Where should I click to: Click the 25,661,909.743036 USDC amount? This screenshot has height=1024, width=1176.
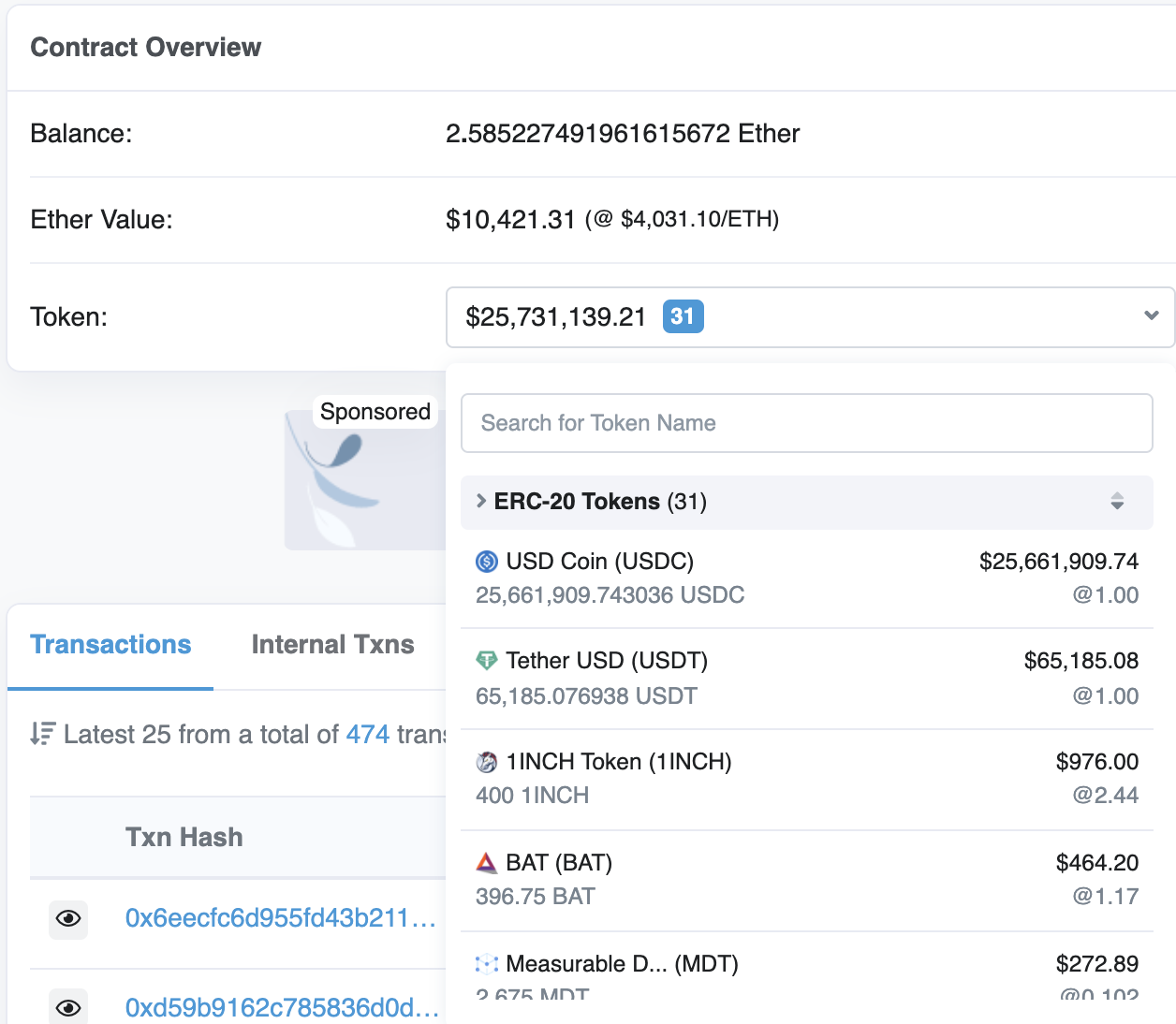point(610,595)
